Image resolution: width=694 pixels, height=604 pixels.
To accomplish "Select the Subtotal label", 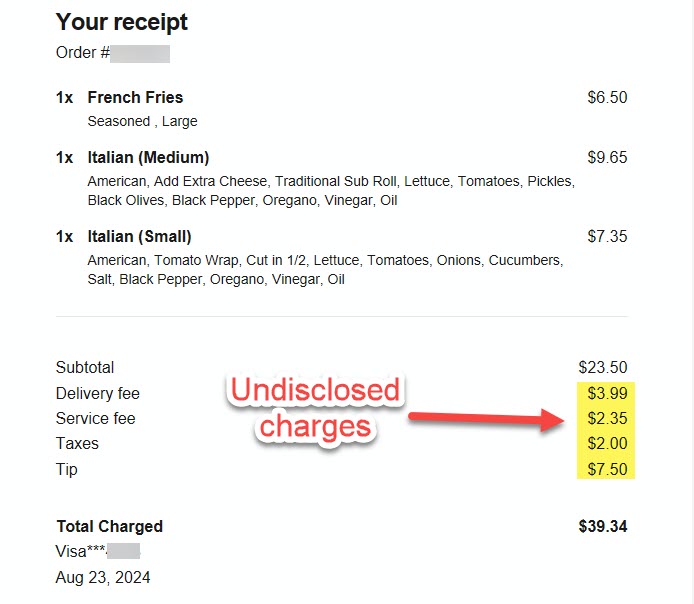I will pyautogui.click(x=85, y=367).
